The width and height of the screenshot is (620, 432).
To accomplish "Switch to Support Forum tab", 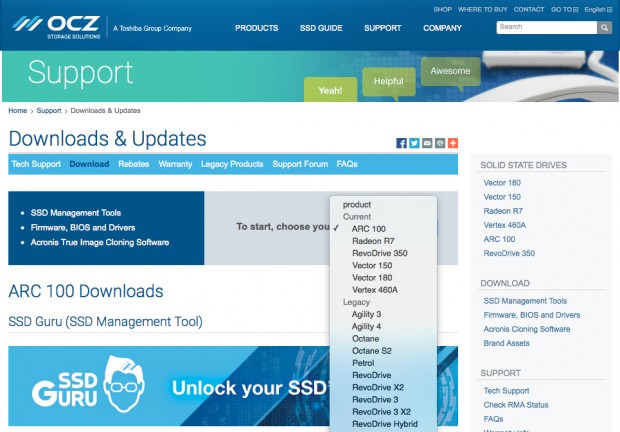I will (300, 164).
